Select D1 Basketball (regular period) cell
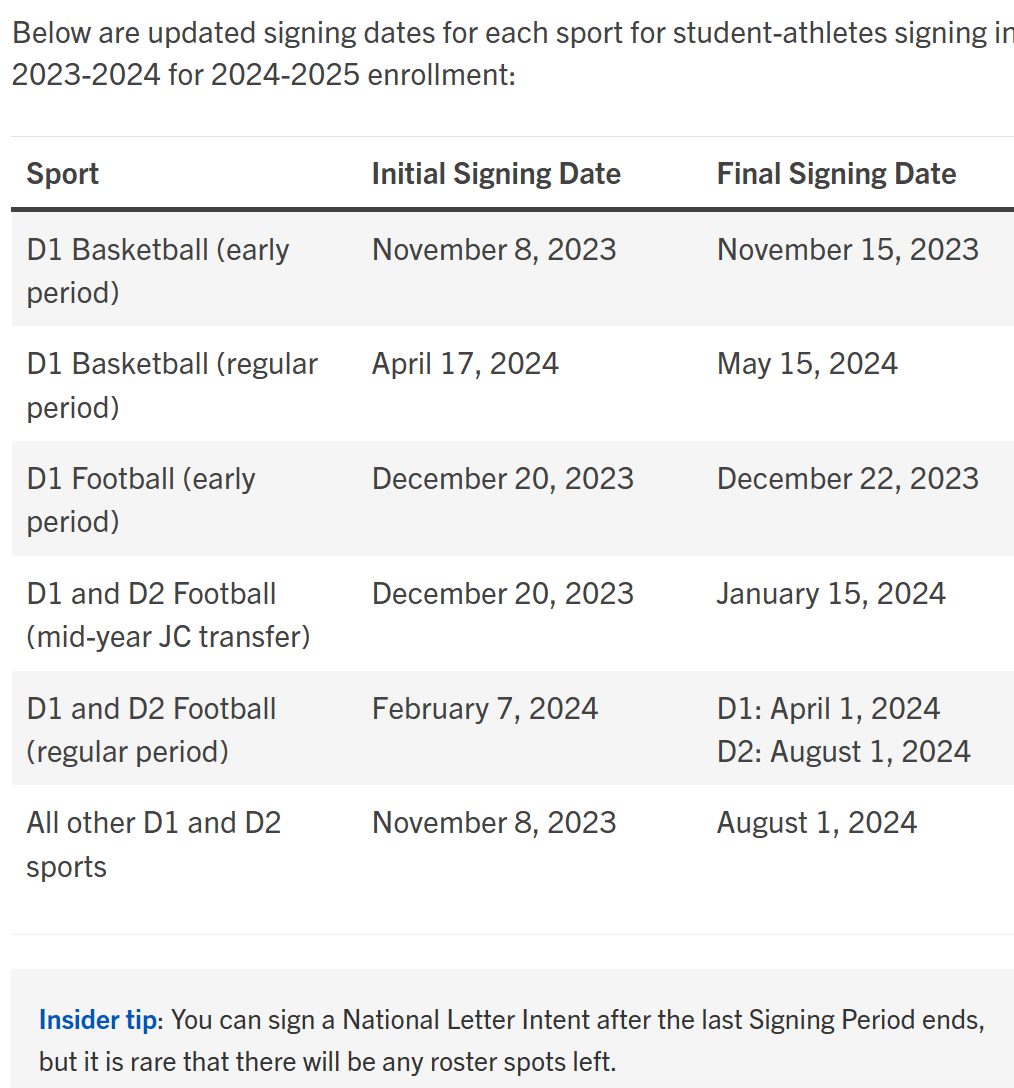The width and height of the screenshot is (1014, 1088). tap(172, 385)
